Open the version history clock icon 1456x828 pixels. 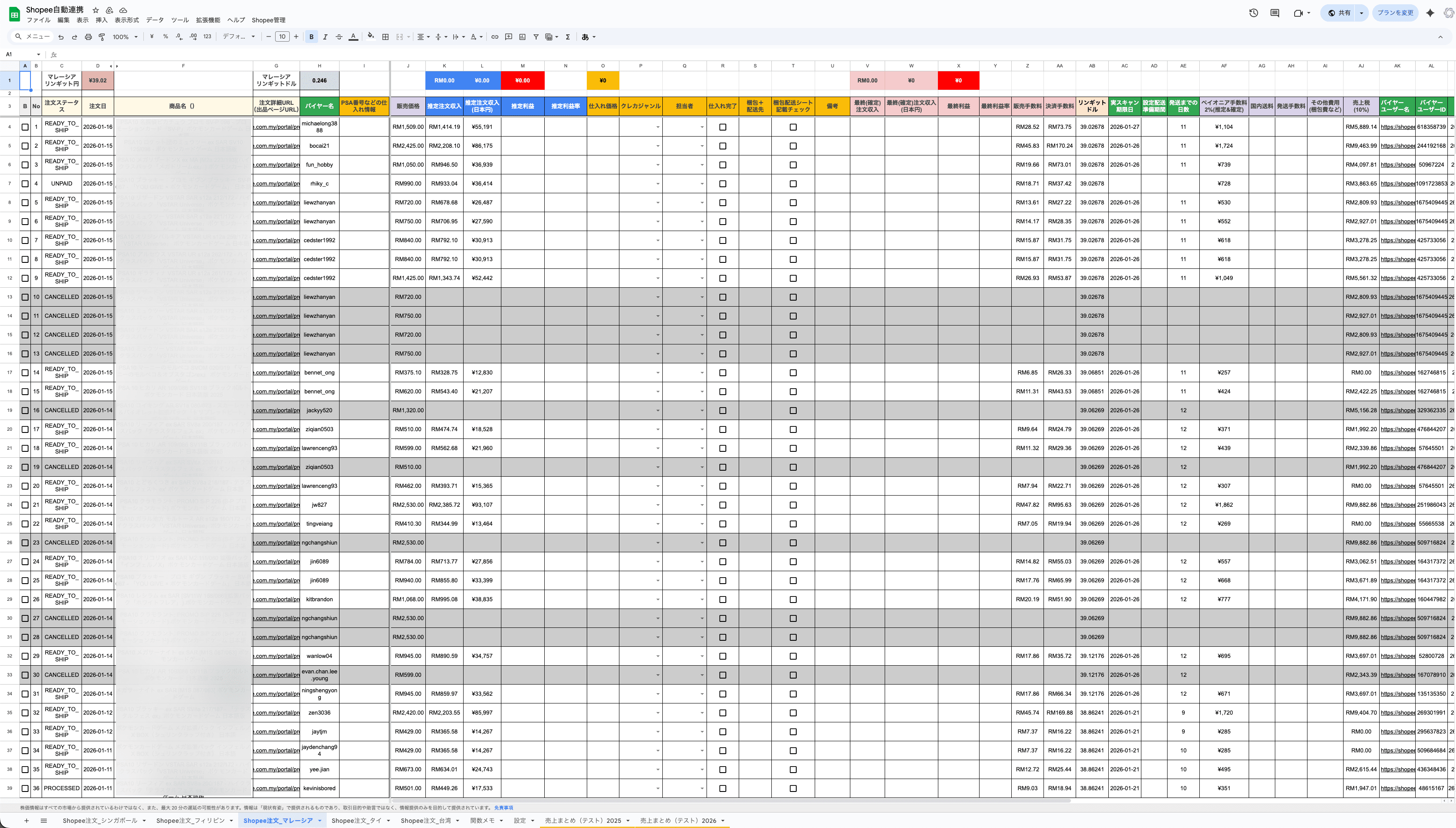(1253, 13)
